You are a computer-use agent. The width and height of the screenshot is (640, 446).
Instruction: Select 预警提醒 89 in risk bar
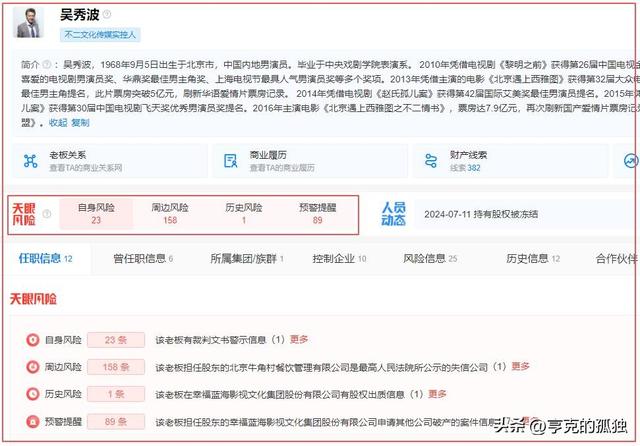318,214
